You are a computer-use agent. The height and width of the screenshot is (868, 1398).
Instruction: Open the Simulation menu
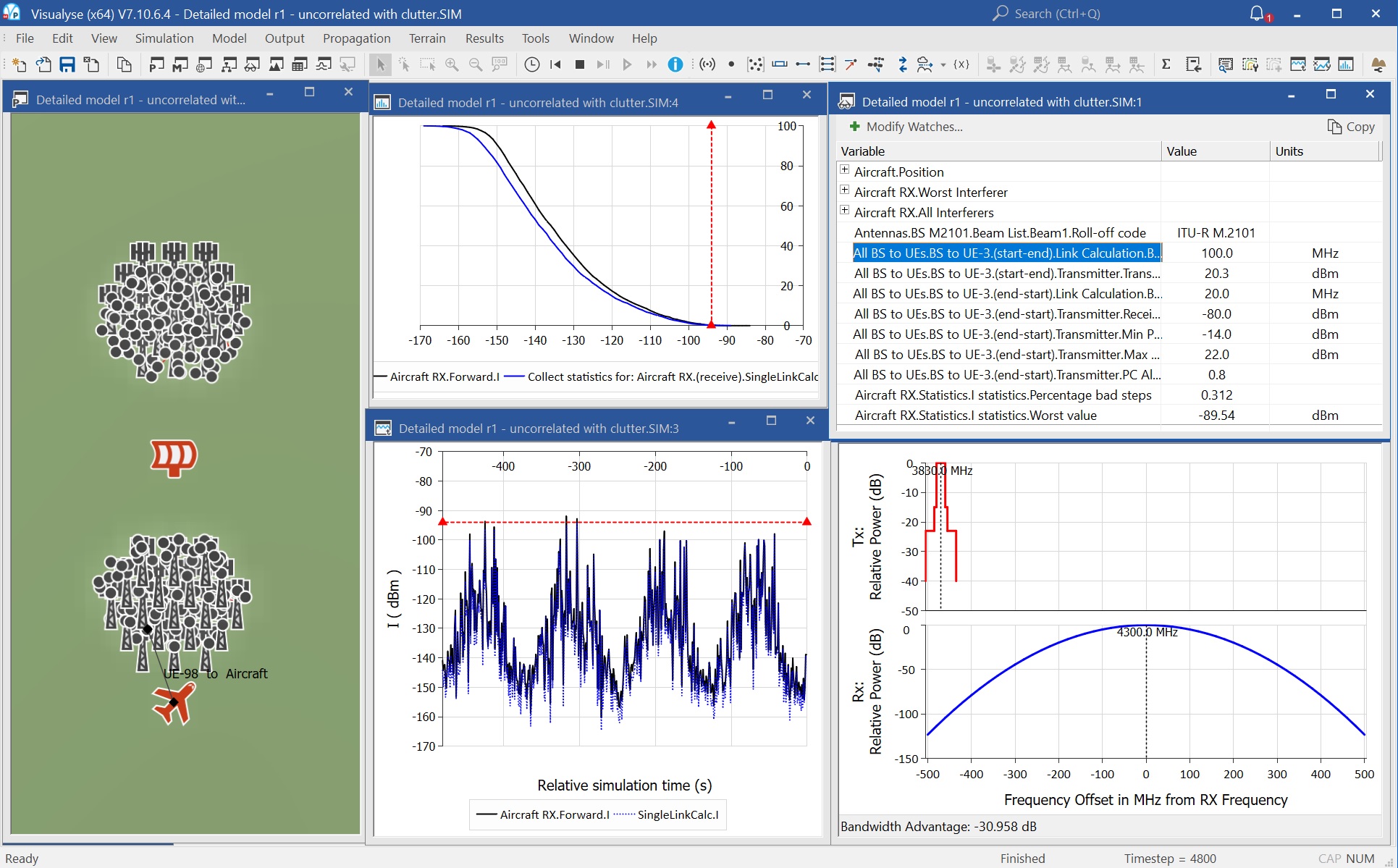[x=164, y=38]
